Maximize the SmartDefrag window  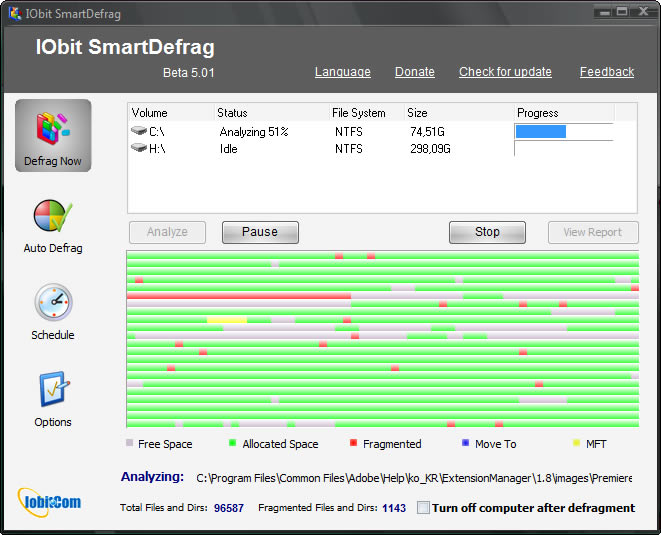pyautogui.click(x=622, y=12)
